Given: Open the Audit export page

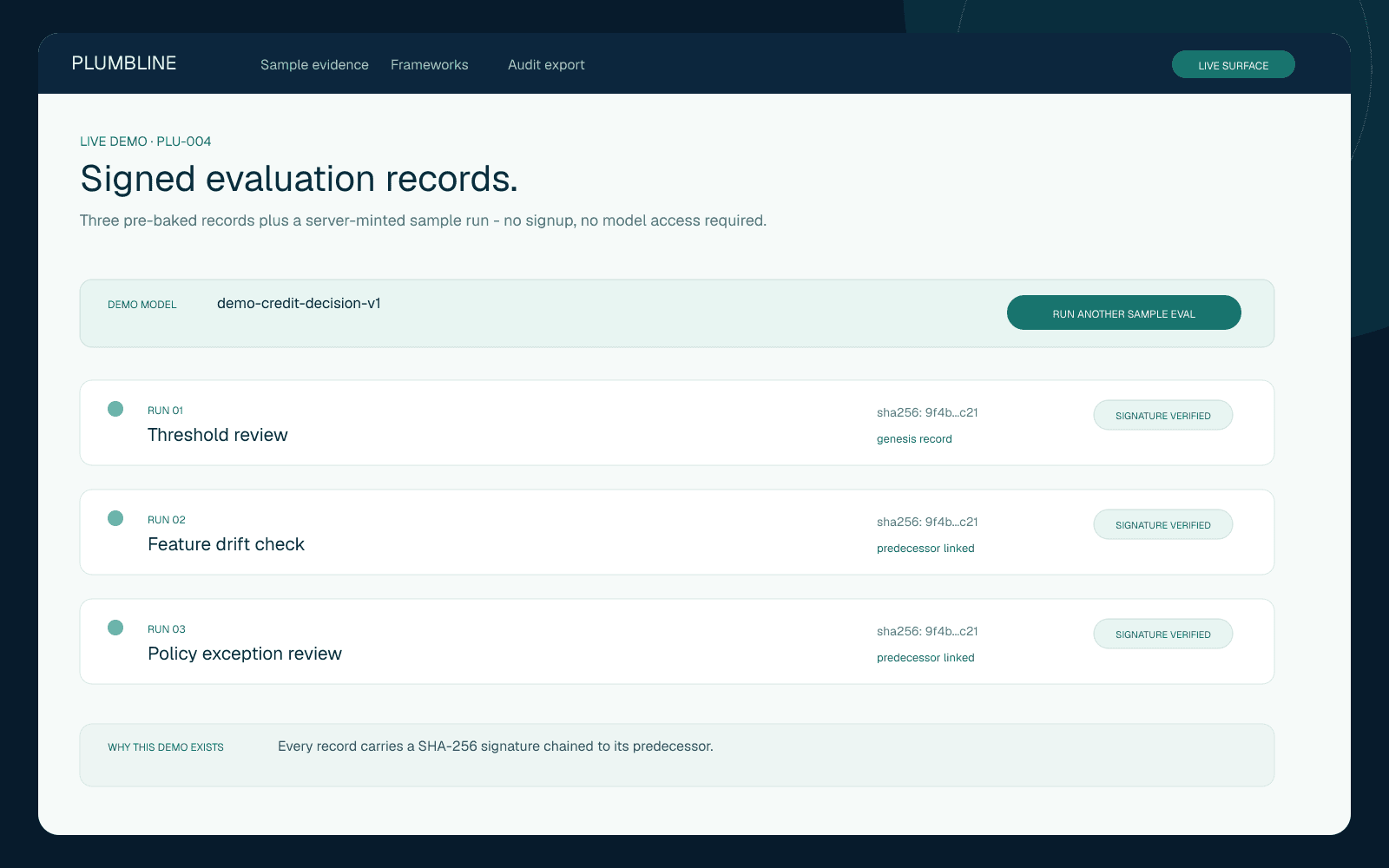Looking at the screenshot, I should [x=546, y=65].
